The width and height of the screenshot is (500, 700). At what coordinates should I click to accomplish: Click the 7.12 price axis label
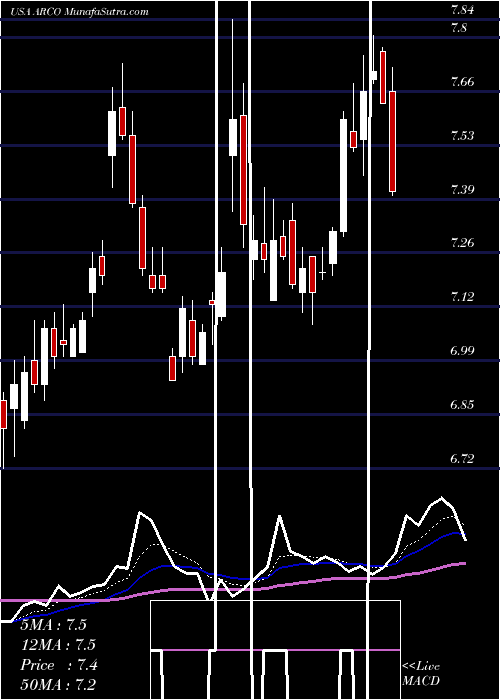click(x=462, y=297)
